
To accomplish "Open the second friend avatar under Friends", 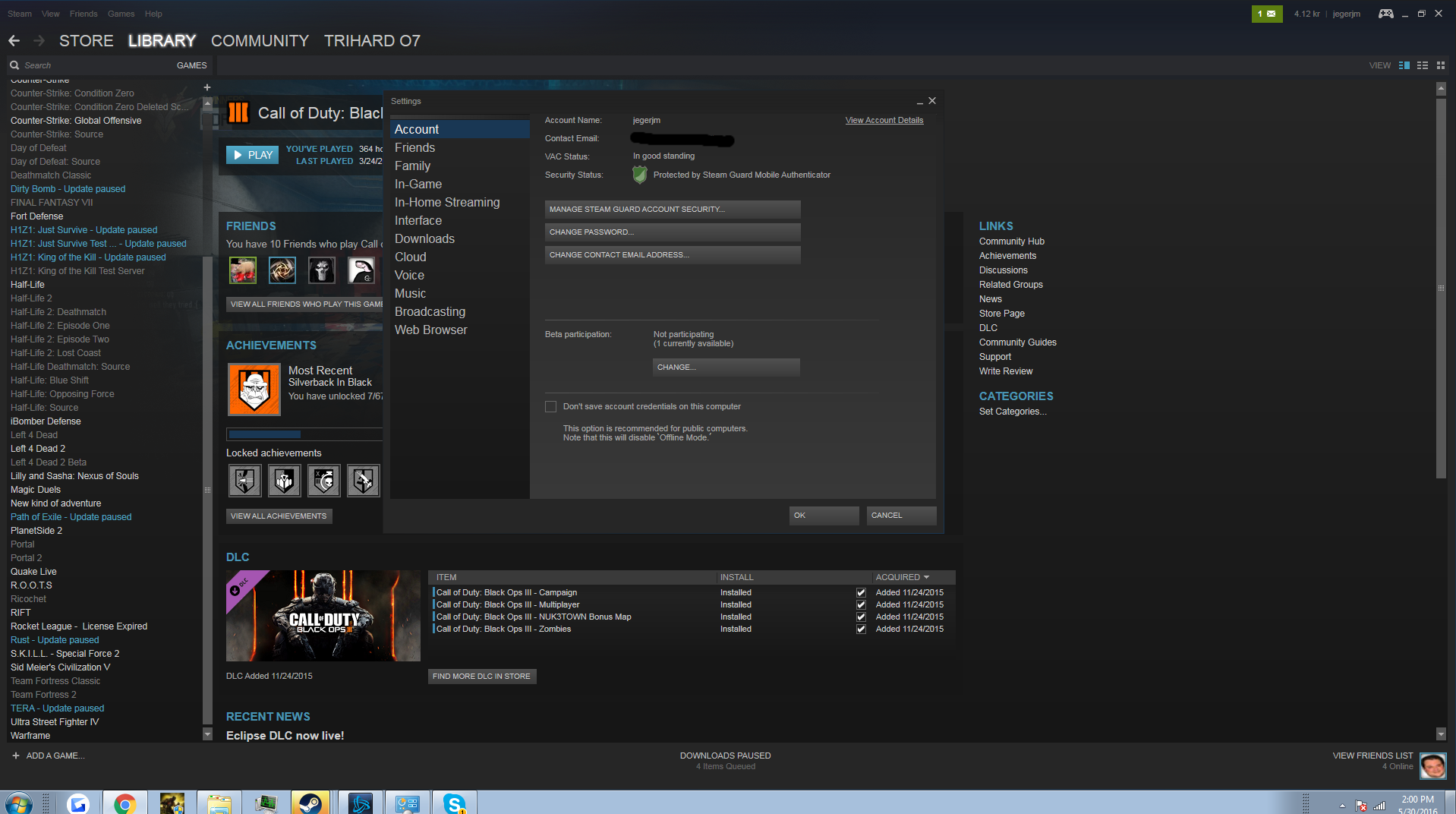I will click(x=282, y=270).
